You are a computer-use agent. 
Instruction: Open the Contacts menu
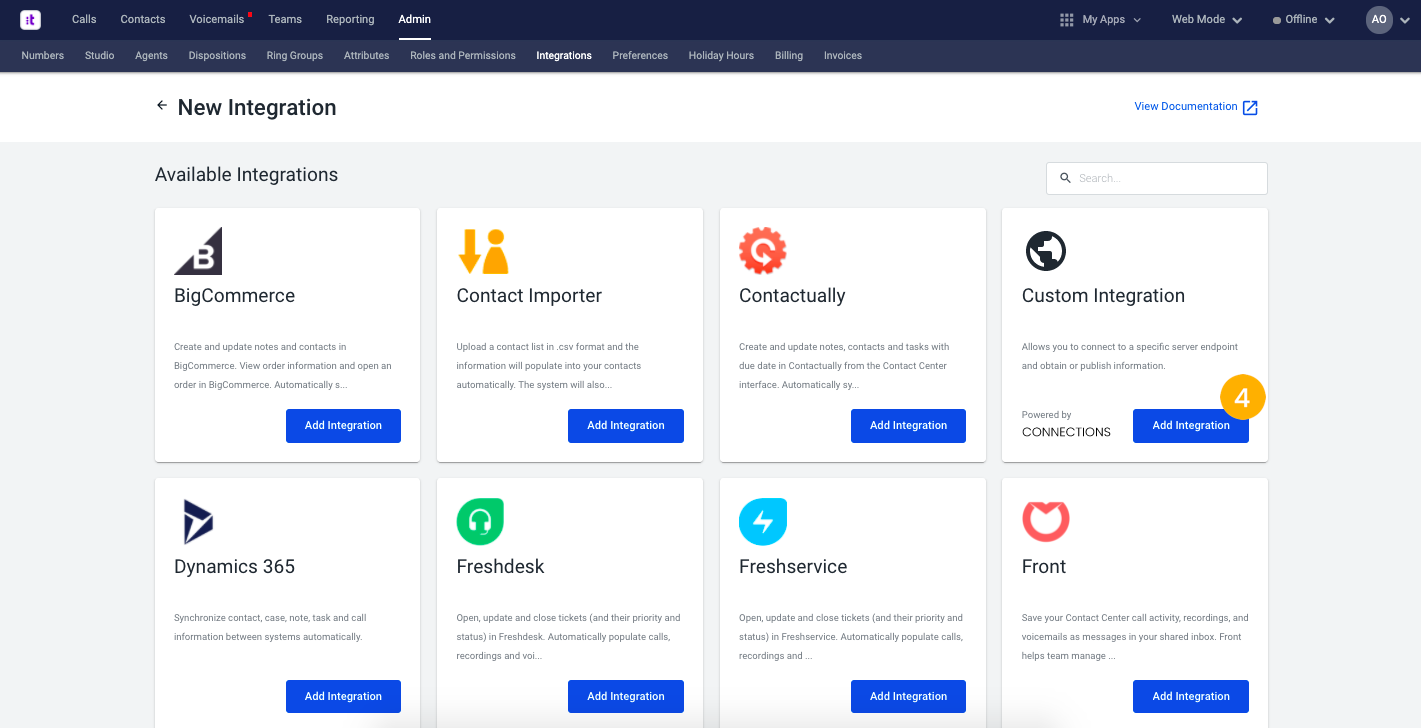143,19
